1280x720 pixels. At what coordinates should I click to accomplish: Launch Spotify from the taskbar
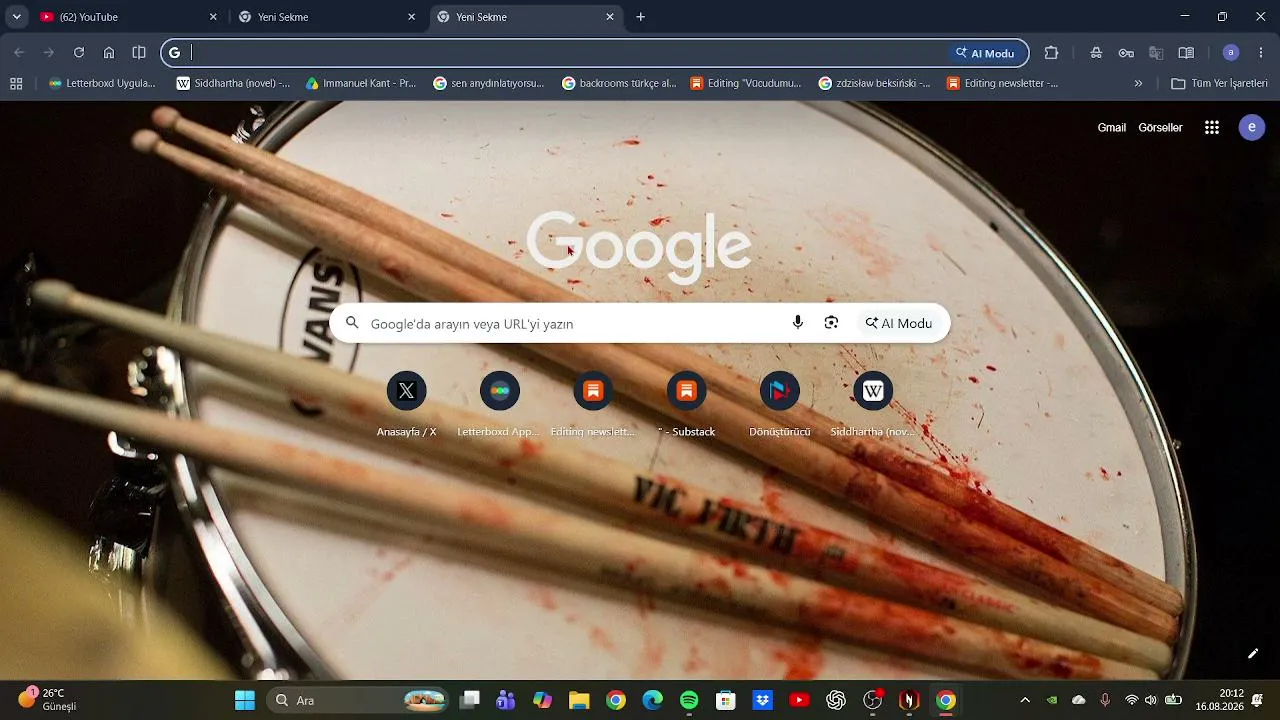click(689, 700)
